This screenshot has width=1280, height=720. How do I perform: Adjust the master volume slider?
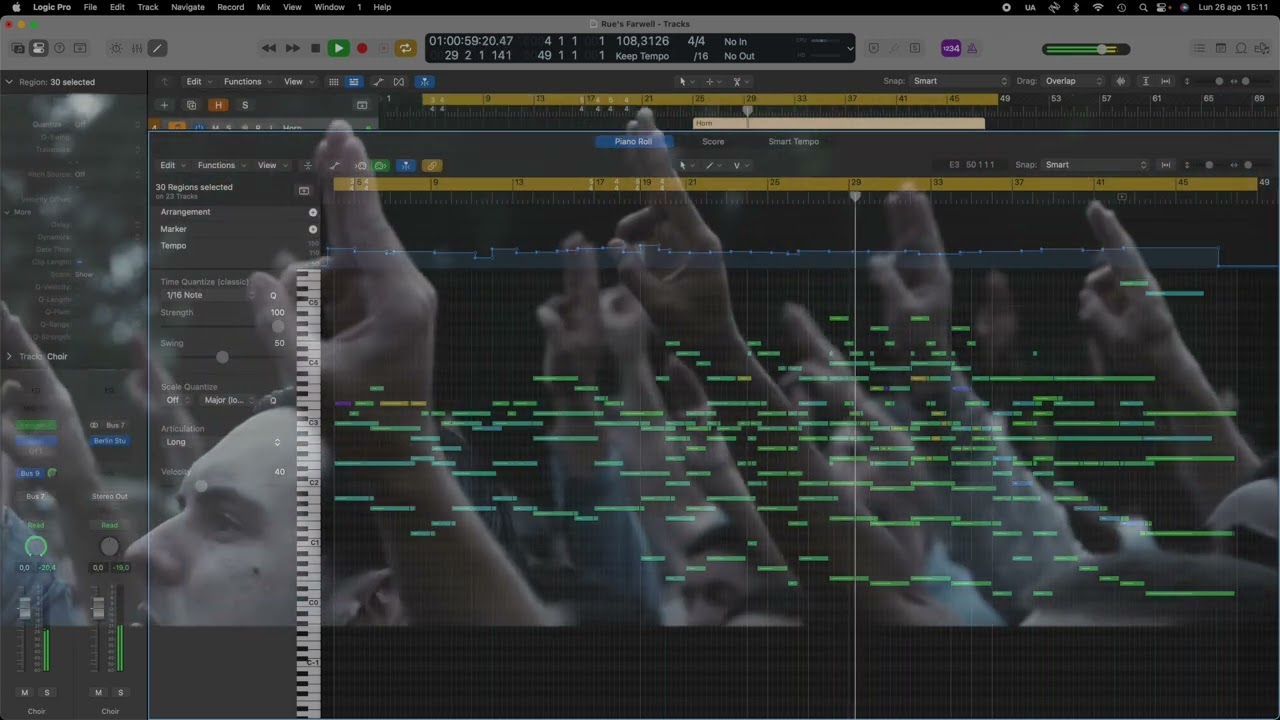pyautogui.click(x=1086, y=49)
